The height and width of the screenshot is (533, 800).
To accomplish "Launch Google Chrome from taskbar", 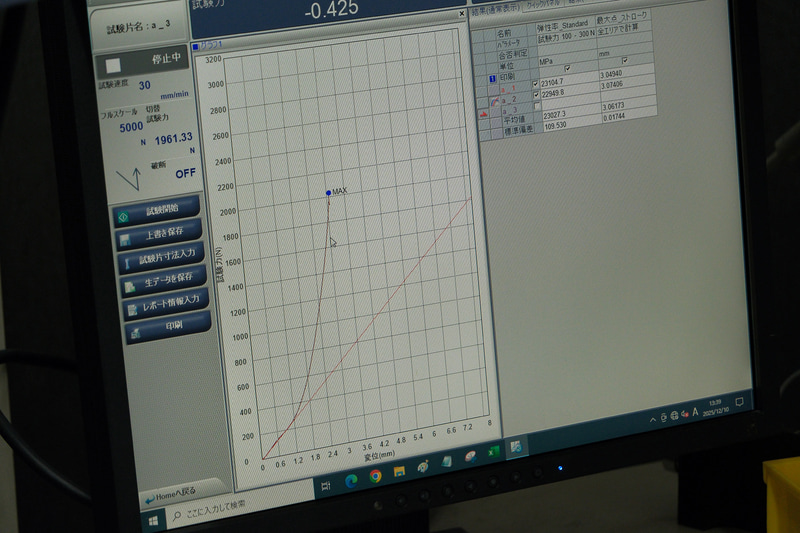I will 376,476.
